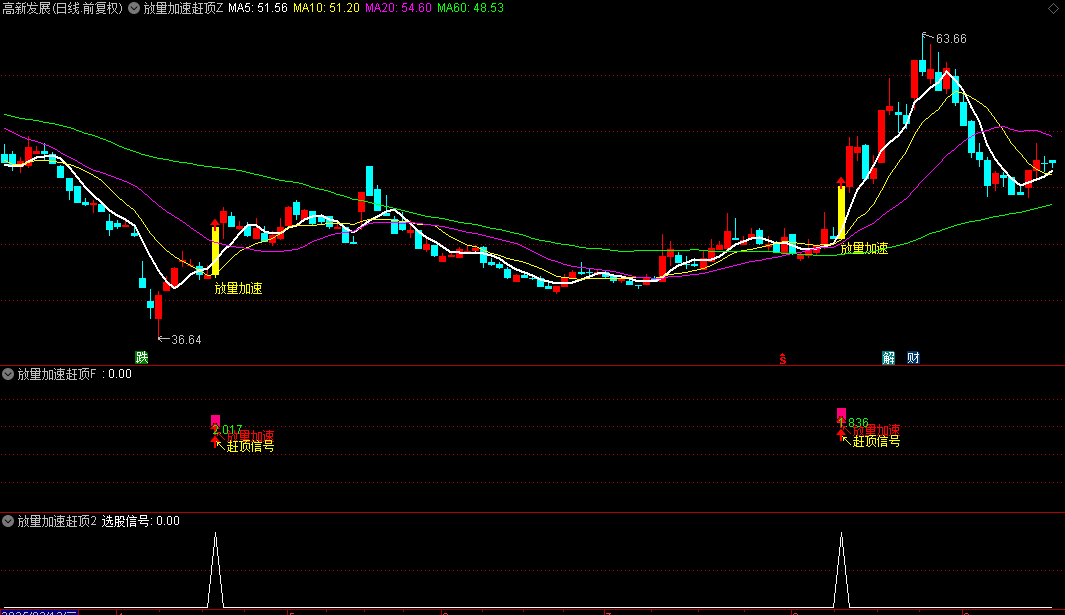Select the MA5: 51.56 moving average label
Viewport: 1065px width, 615px height.
258,8
